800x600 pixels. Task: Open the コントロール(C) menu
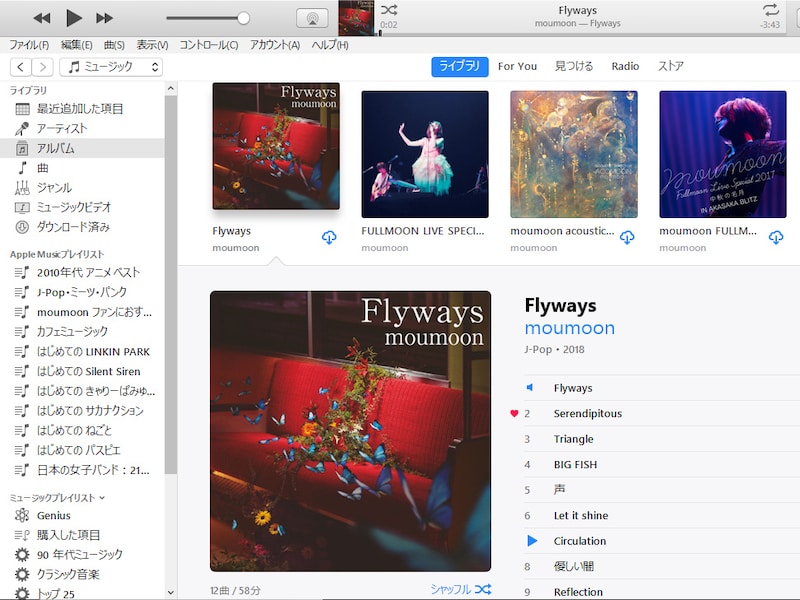pyautogui.click(x=209, y=45)
